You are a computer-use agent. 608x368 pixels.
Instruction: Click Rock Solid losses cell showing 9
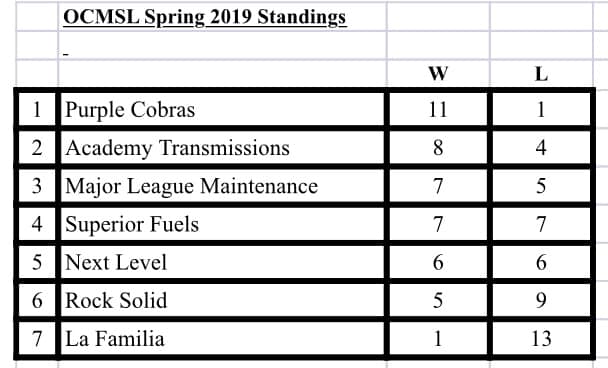pyautogui.click(x=541, y=301)
